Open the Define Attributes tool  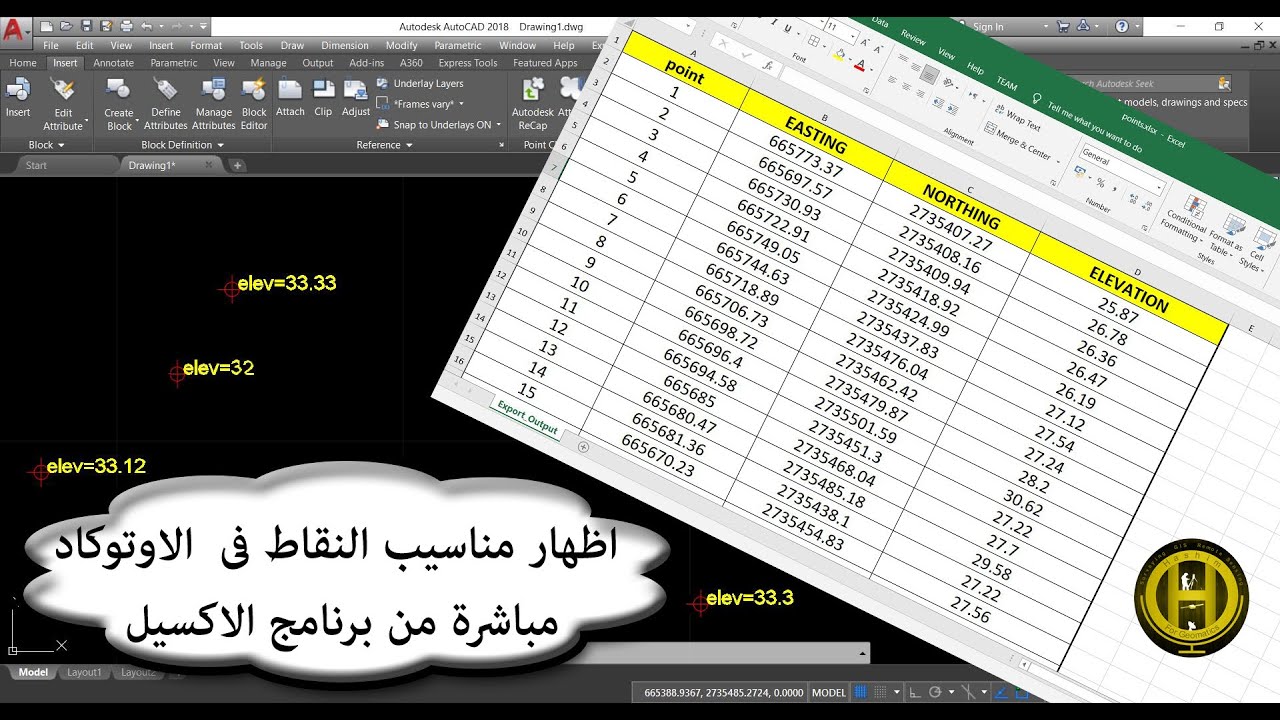(x=166, y=104)
